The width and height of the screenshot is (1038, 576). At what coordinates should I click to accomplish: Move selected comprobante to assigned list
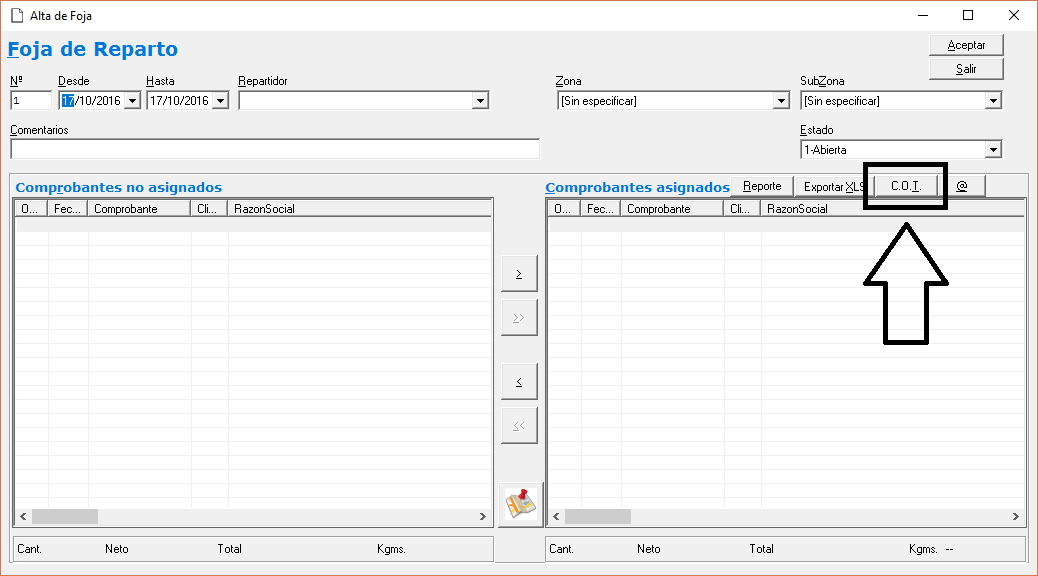click(x=519, y=273)
